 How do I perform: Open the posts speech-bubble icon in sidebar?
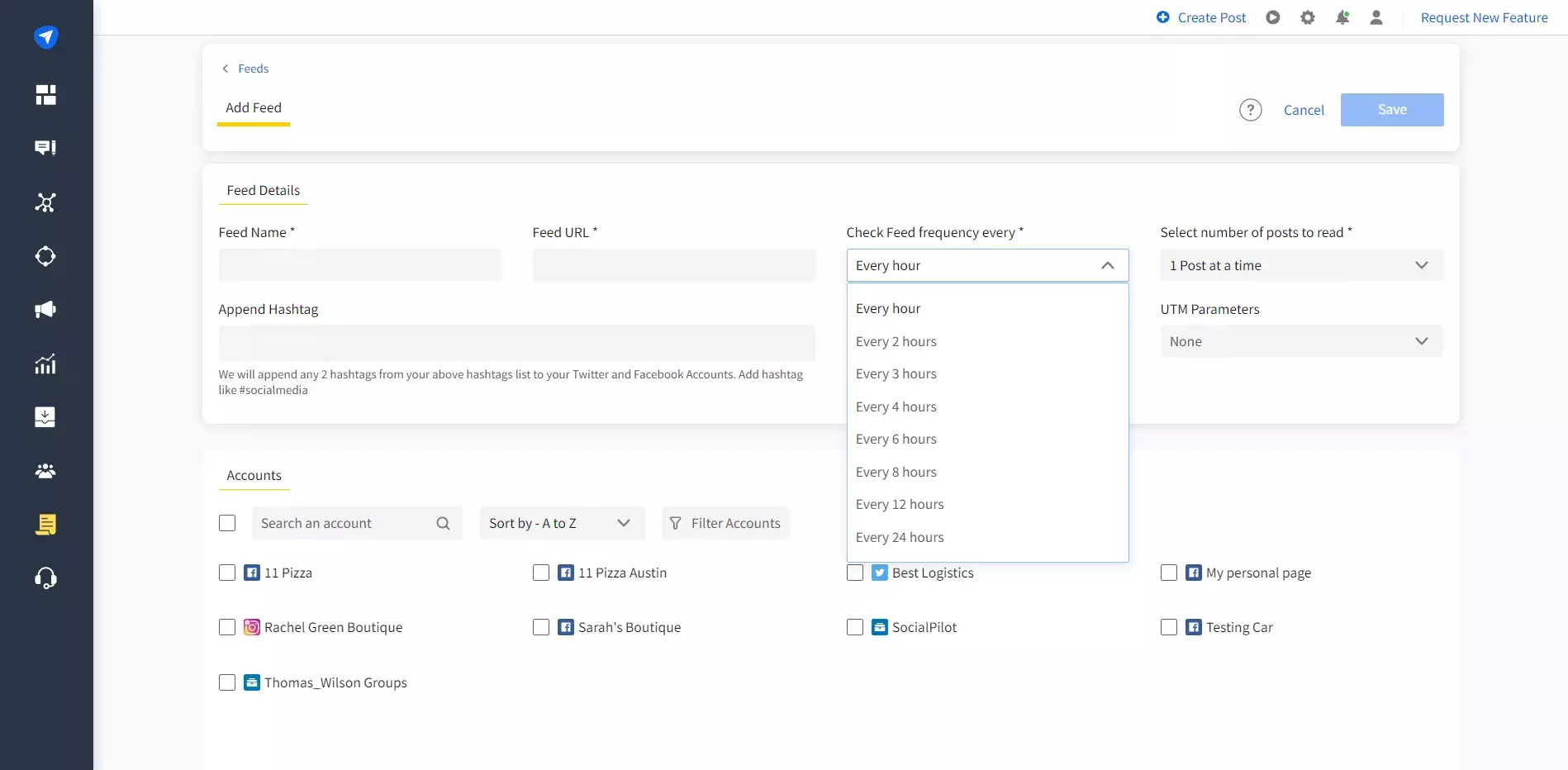point(45,148)
